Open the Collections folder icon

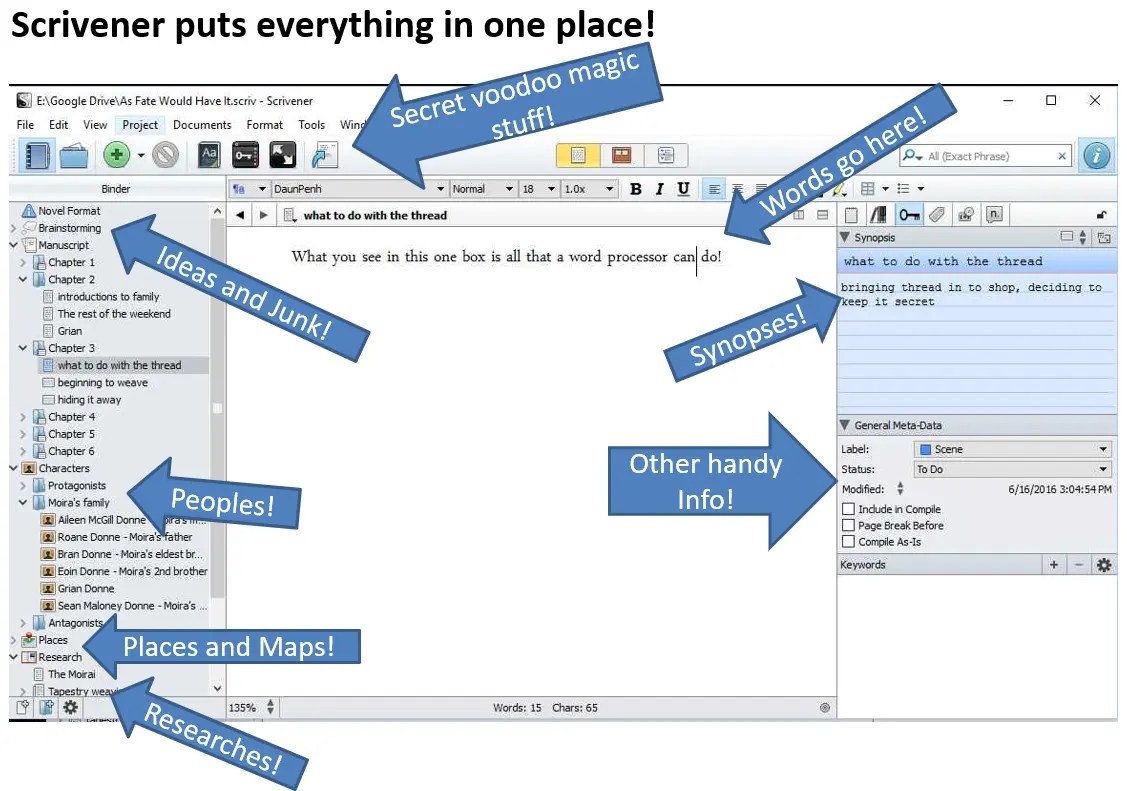pos(73,155)
